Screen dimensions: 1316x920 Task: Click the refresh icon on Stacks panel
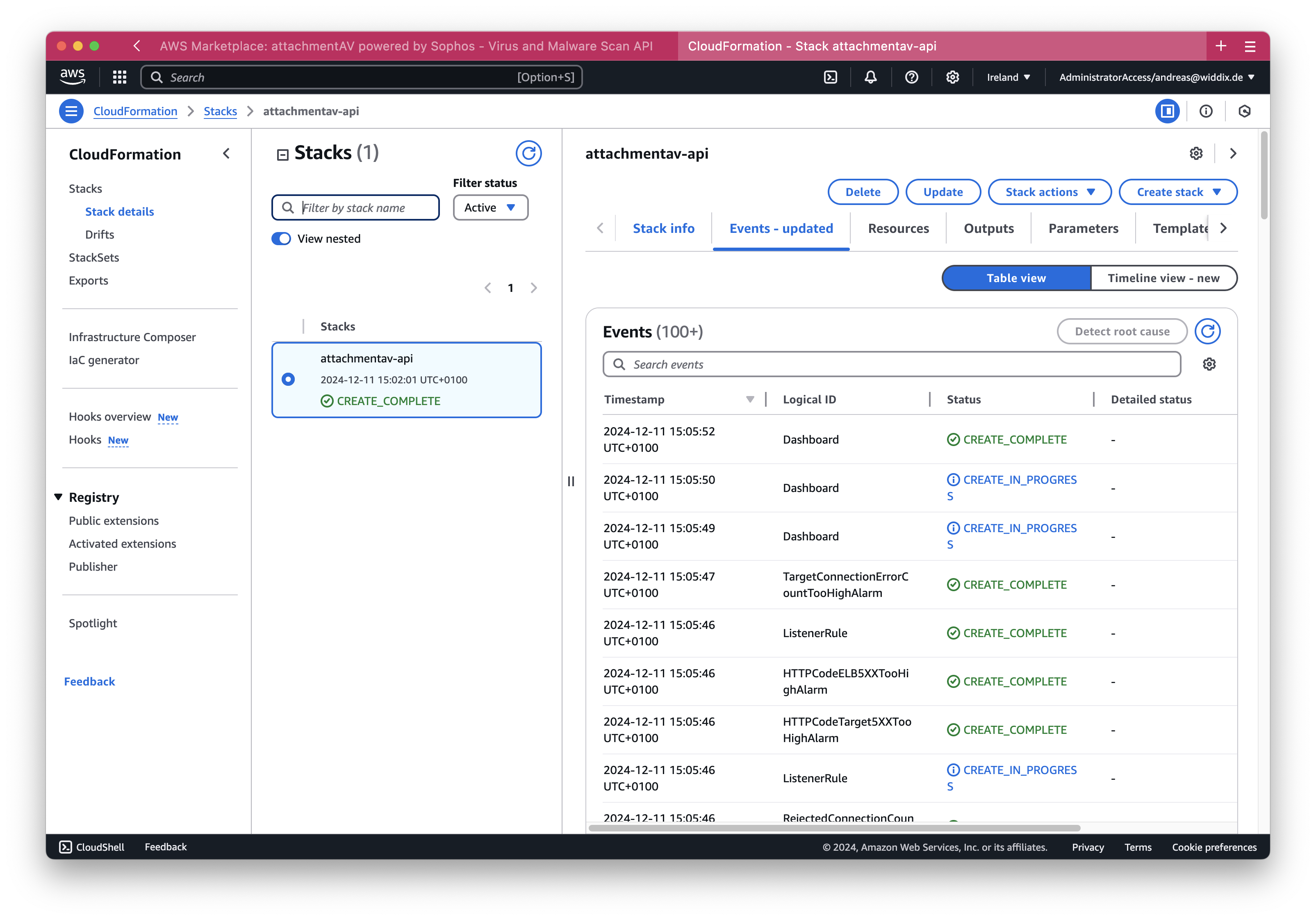(528, 153)
